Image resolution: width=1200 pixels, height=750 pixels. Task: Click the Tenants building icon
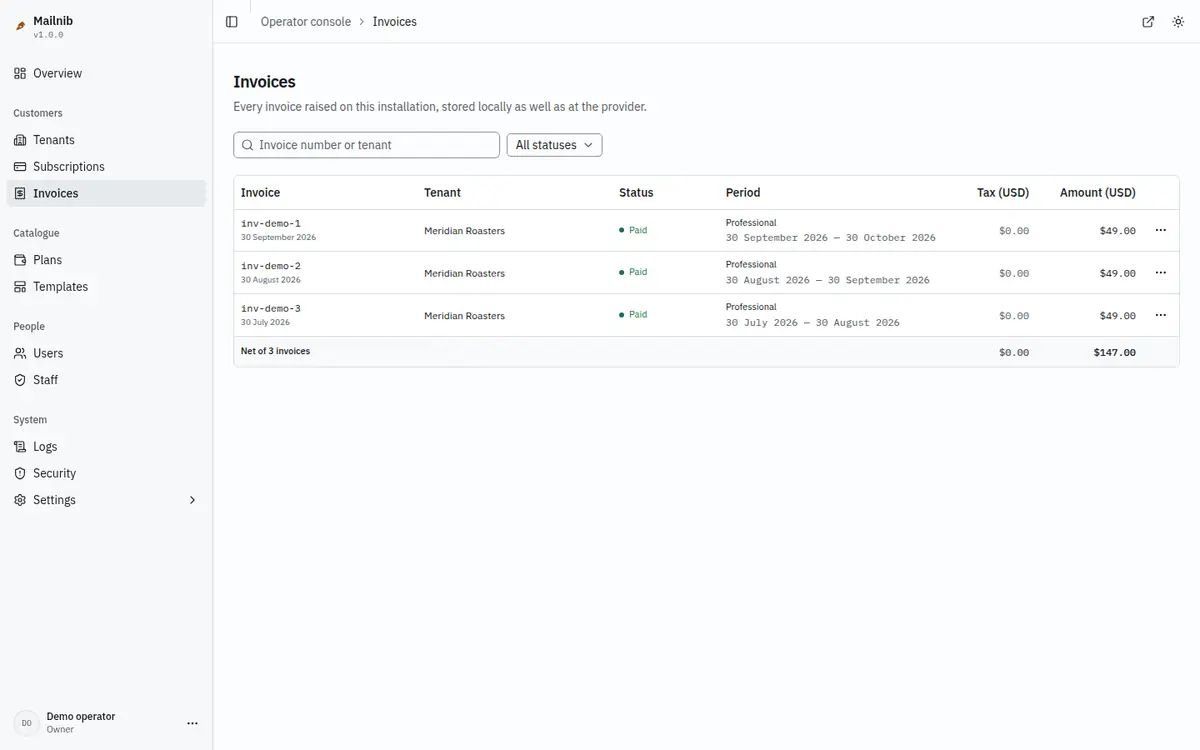tap(20, 140)
